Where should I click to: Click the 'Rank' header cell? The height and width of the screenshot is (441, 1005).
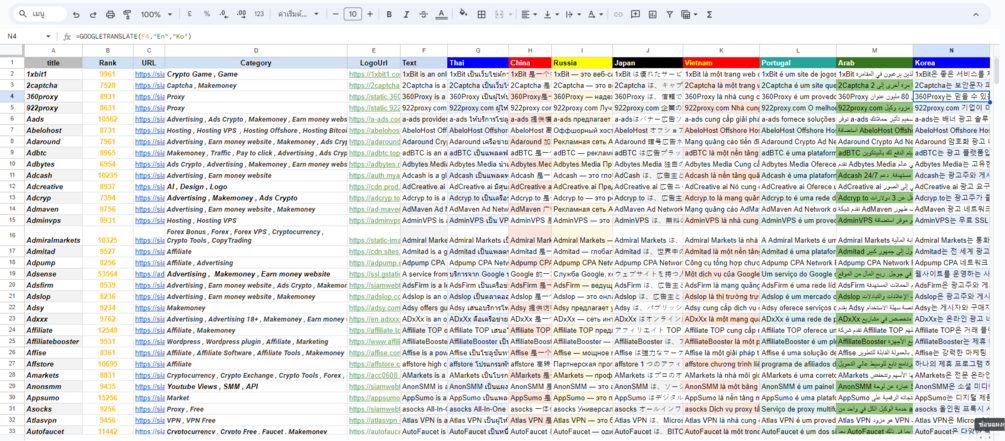tap(108, 63)
